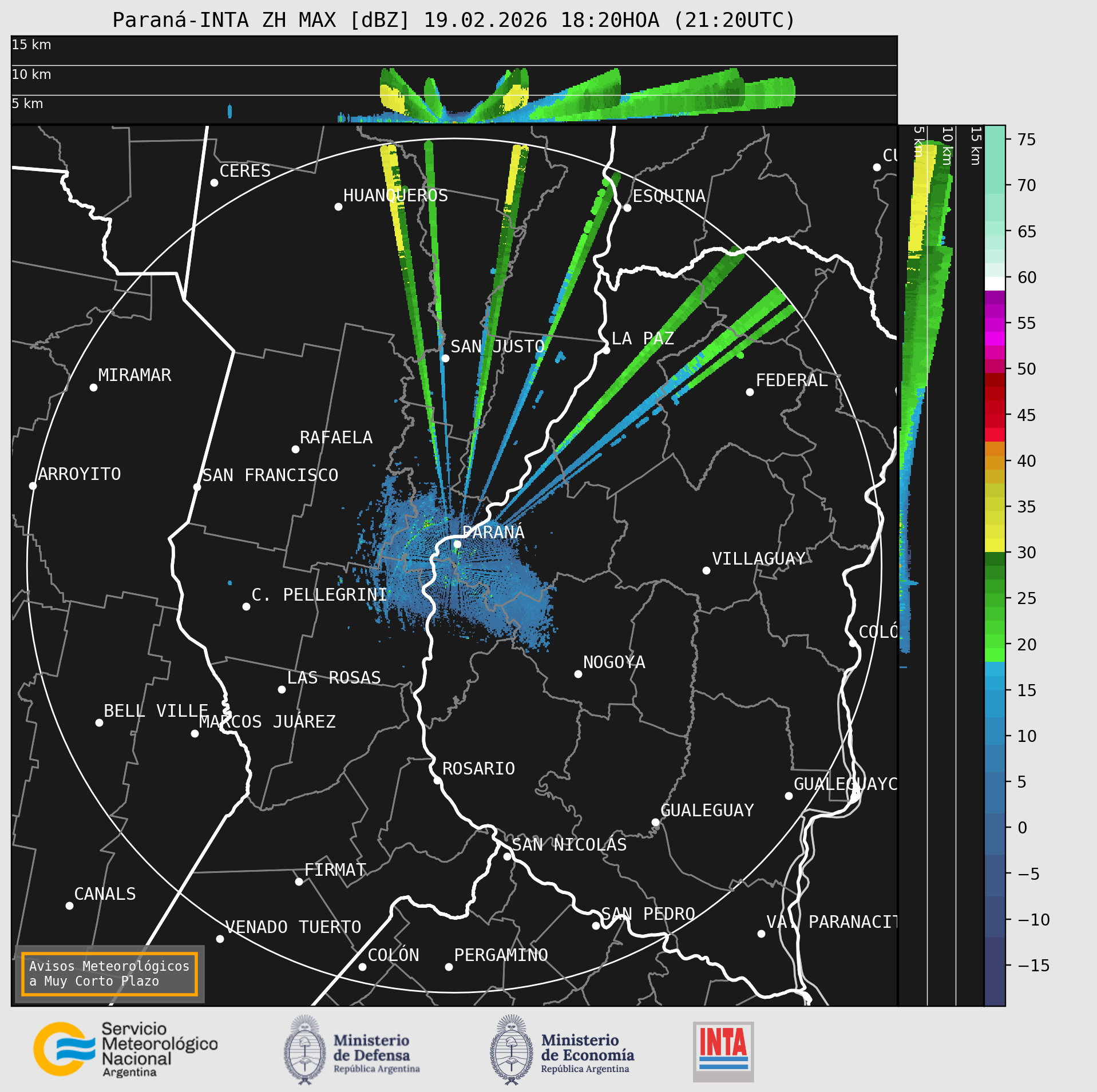Click the HUANQUEROS city label
Viewport: 1097px width, 1092px height.
(395, 196)
